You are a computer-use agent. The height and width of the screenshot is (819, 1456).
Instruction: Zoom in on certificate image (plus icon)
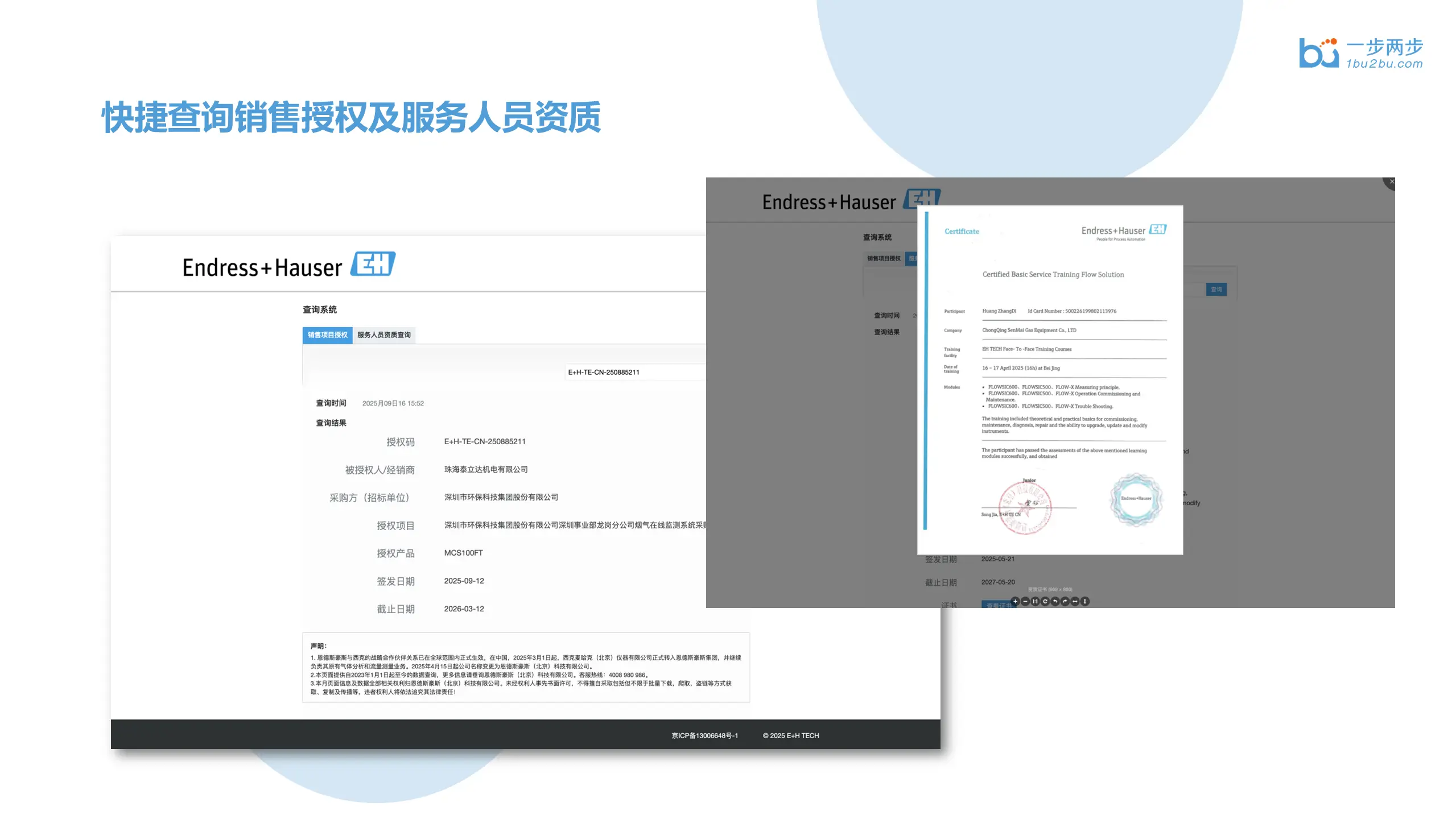tap(1015, 601)
